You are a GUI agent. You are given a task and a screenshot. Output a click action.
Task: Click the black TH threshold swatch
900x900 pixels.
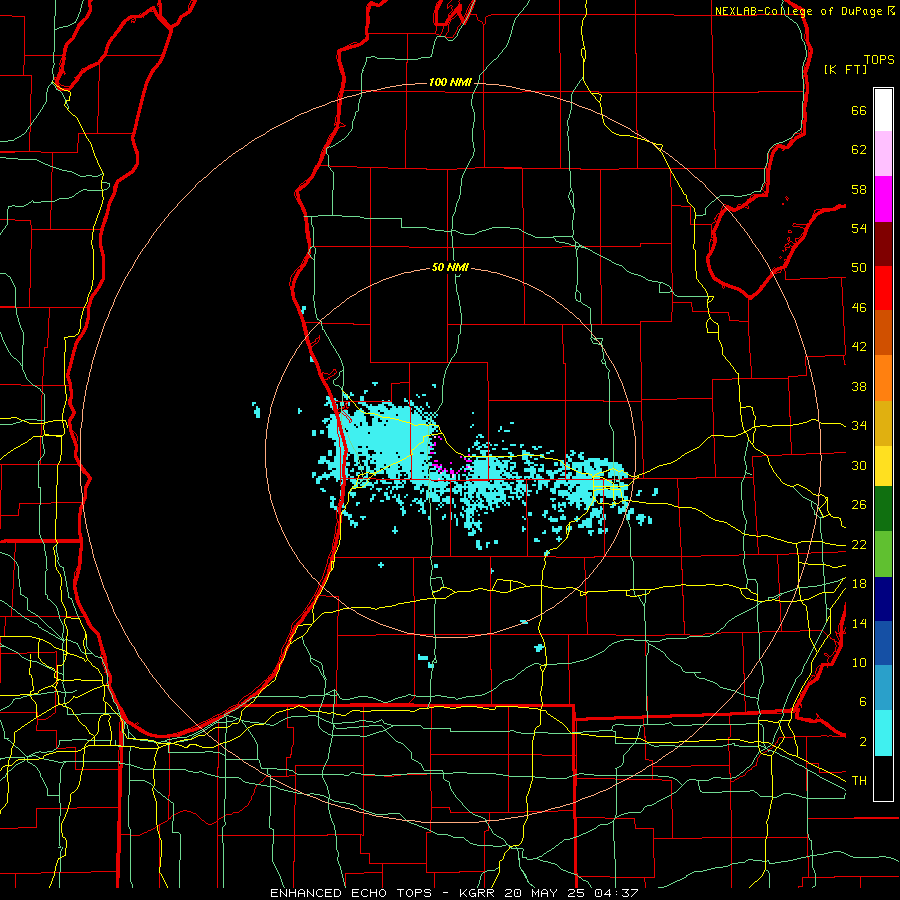[883, 778]
